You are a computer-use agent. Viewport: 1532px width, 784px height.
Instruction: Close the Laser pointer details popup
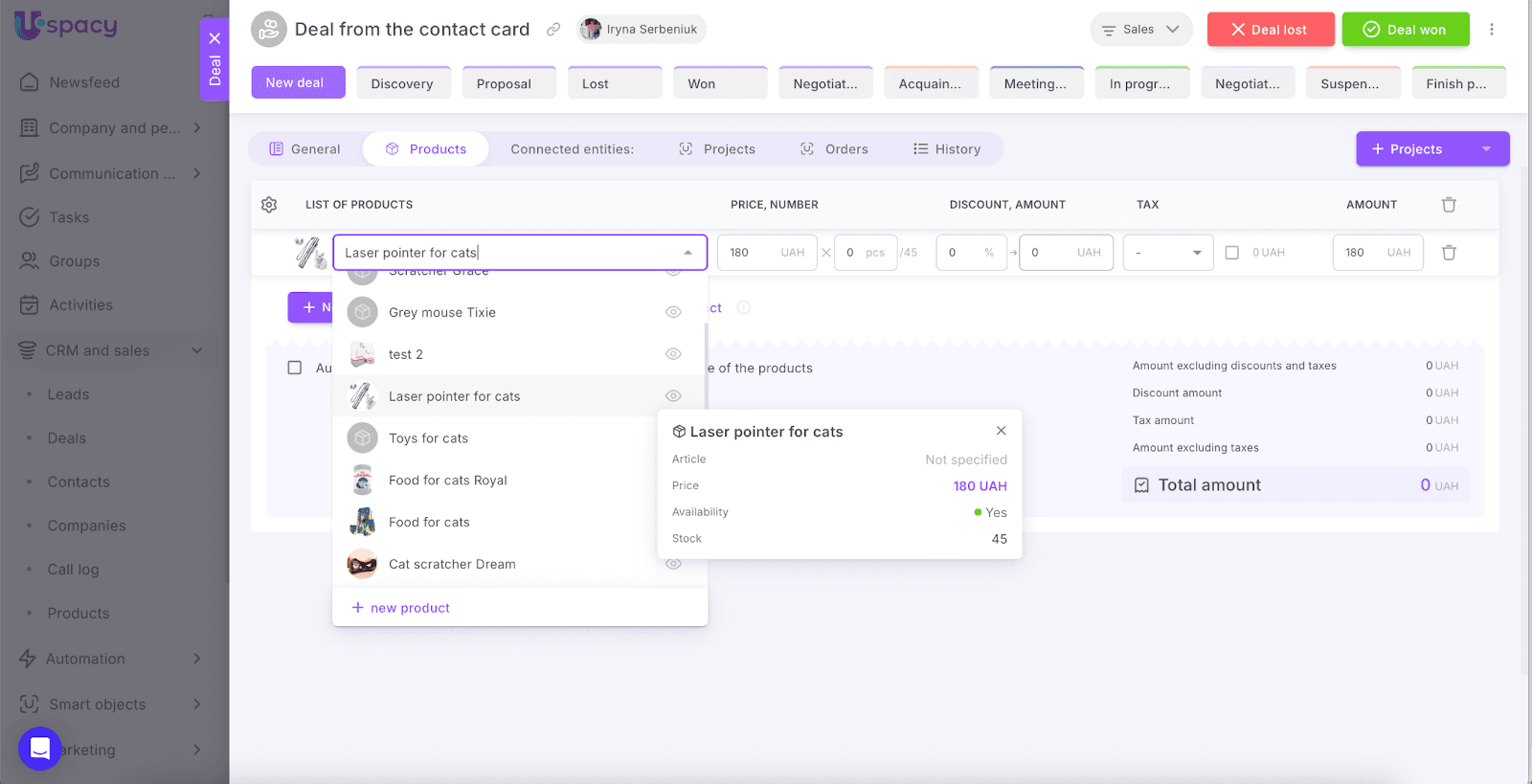coord(1001,431)
